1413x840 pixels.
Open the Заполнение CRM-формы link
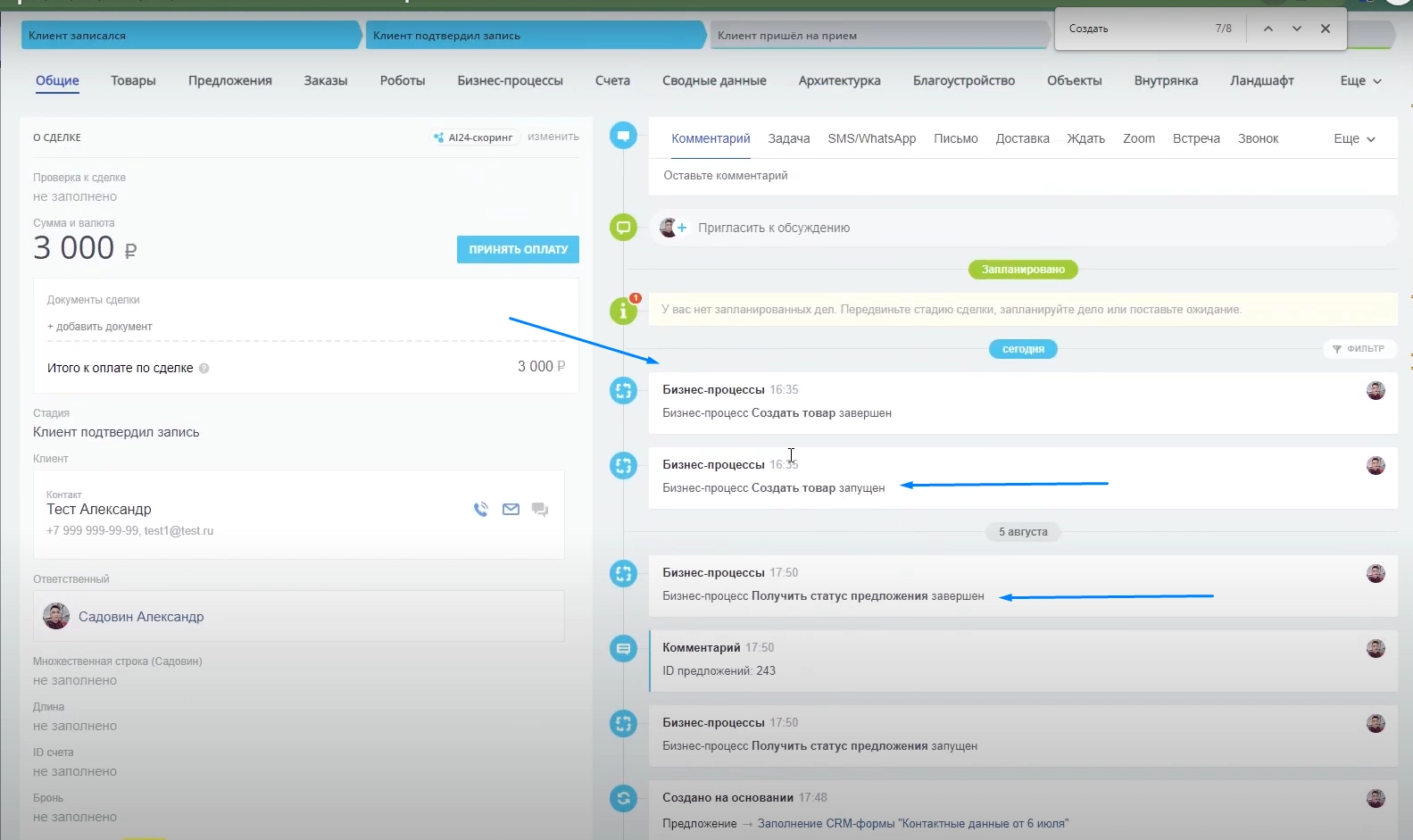pos(913,824)
